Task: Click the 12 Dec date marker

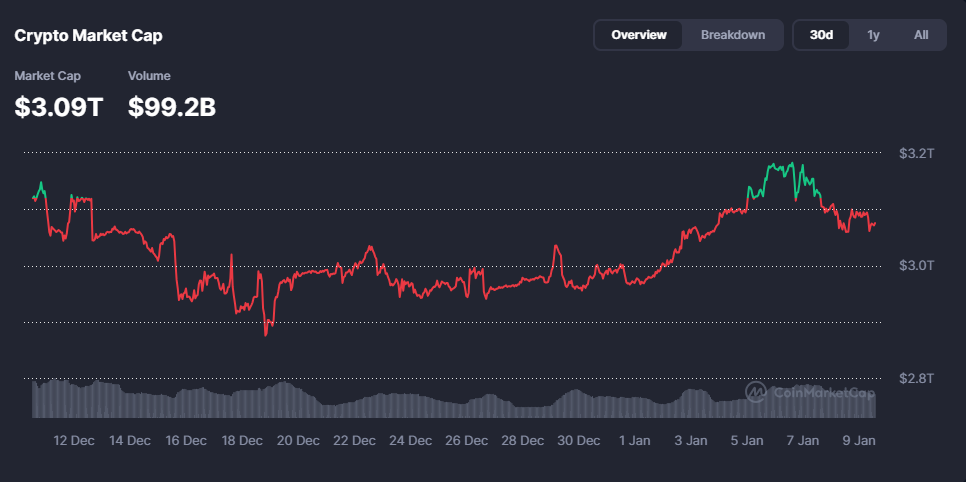Action: 74,441
